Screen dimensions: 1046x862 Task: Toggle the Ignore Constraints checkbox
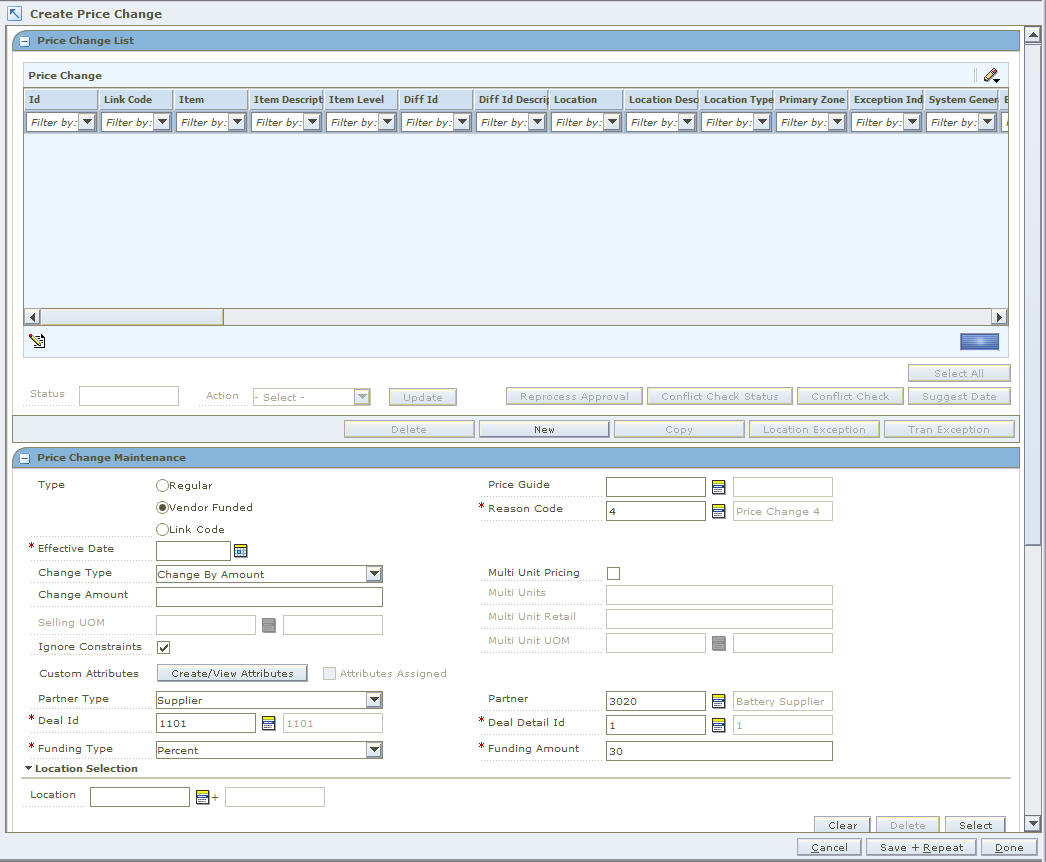163,647
